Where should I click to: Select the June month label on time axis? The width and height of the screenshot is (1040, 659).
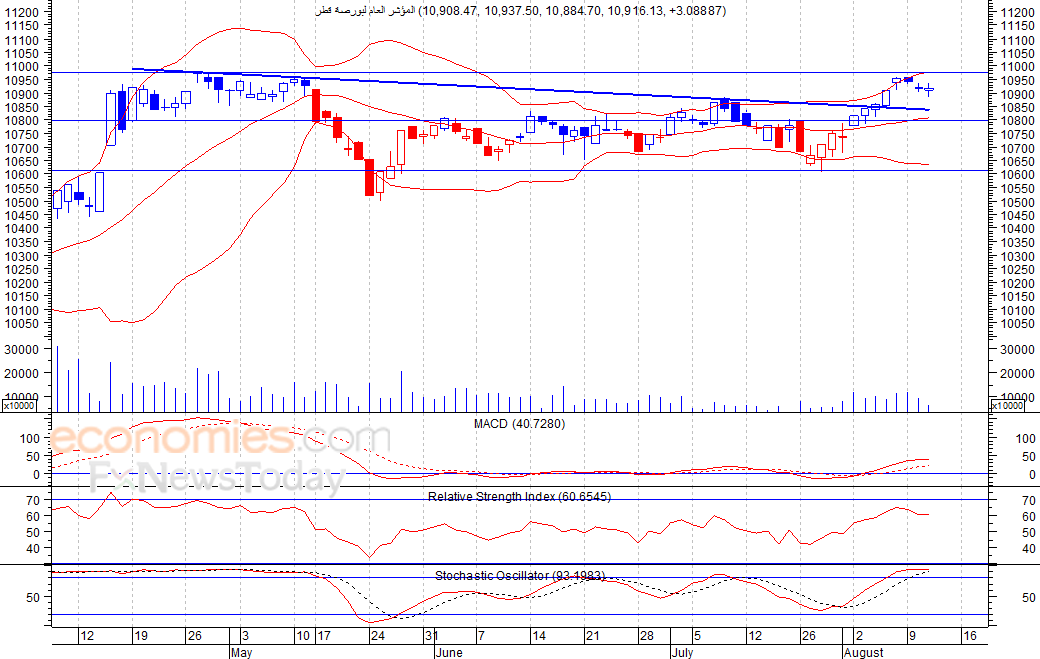(x=449, y=652)
